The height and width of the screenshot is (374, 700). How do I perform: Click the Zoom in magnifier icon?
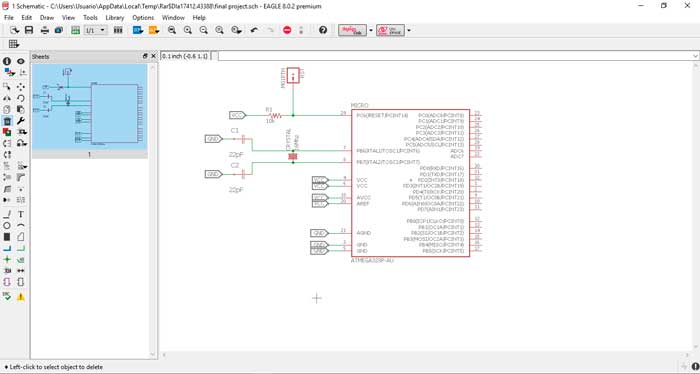(188, 30)
